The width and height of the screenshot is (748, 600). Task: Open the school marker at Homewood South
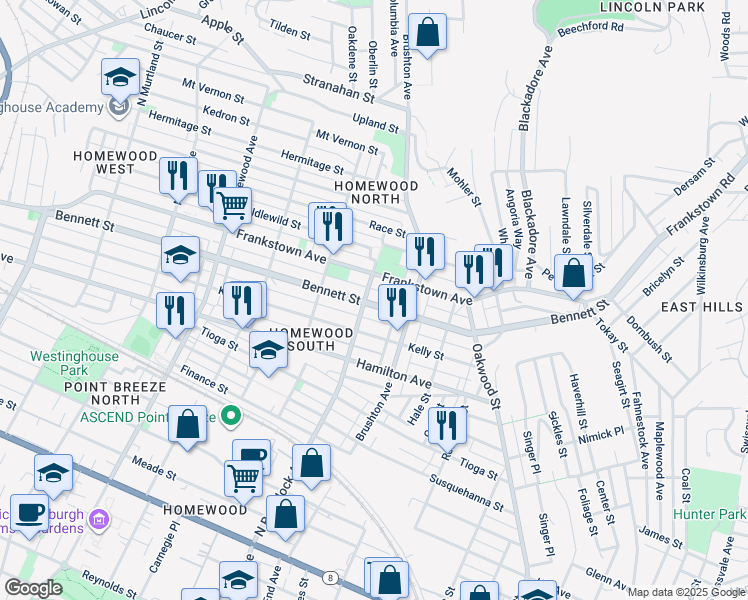pyautogui.click(x=267, y=351)
